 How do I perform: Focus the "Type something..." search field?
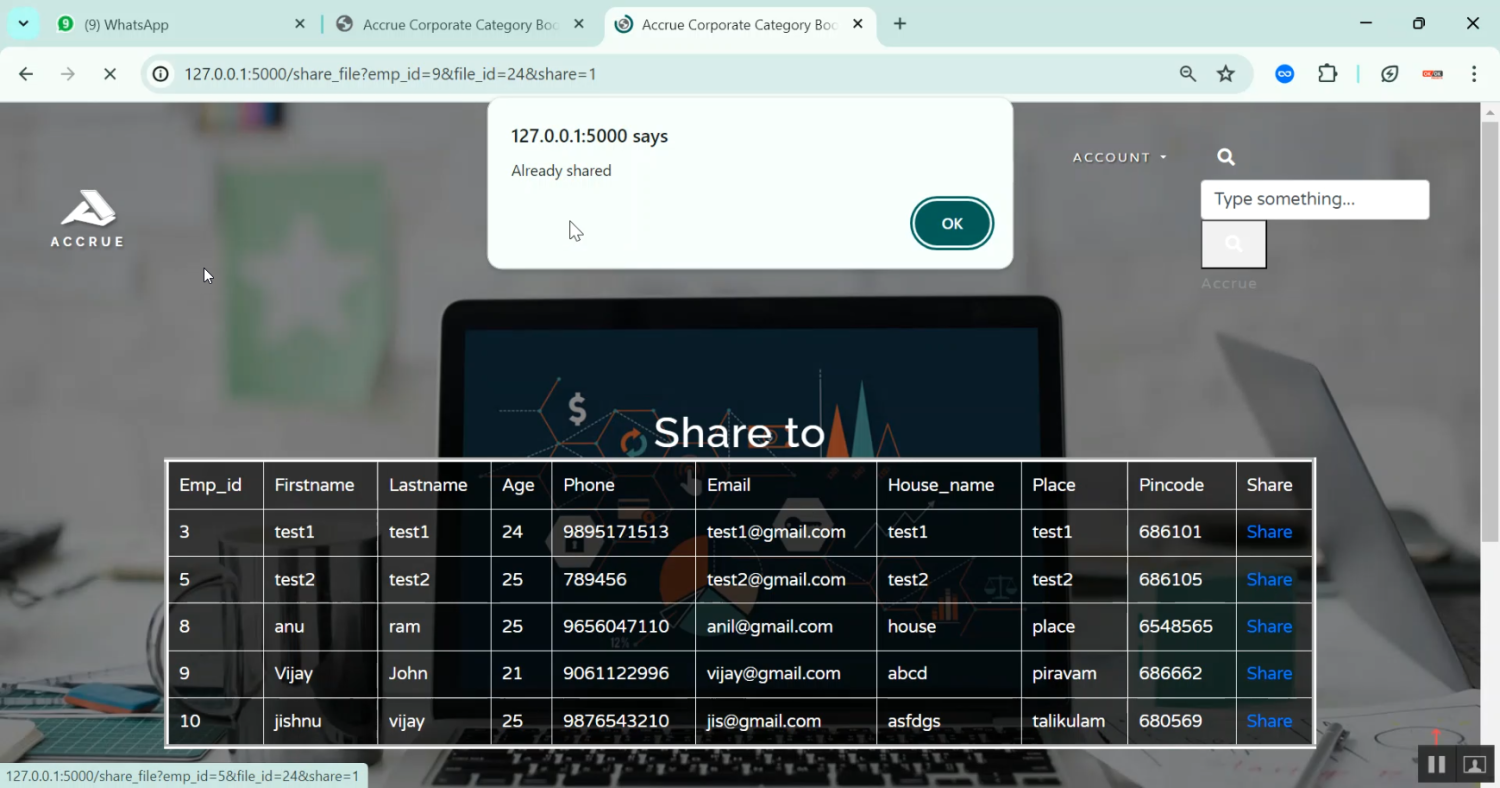(x=1315, y=199)
